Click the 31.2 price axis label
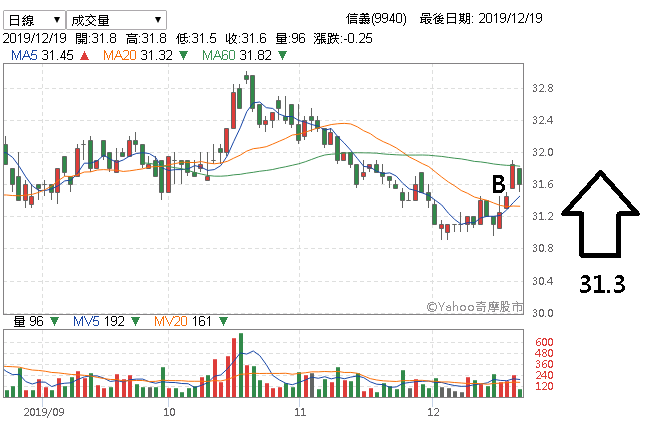Viewport: 650px width, 425px height. click(x=543, y=216)
